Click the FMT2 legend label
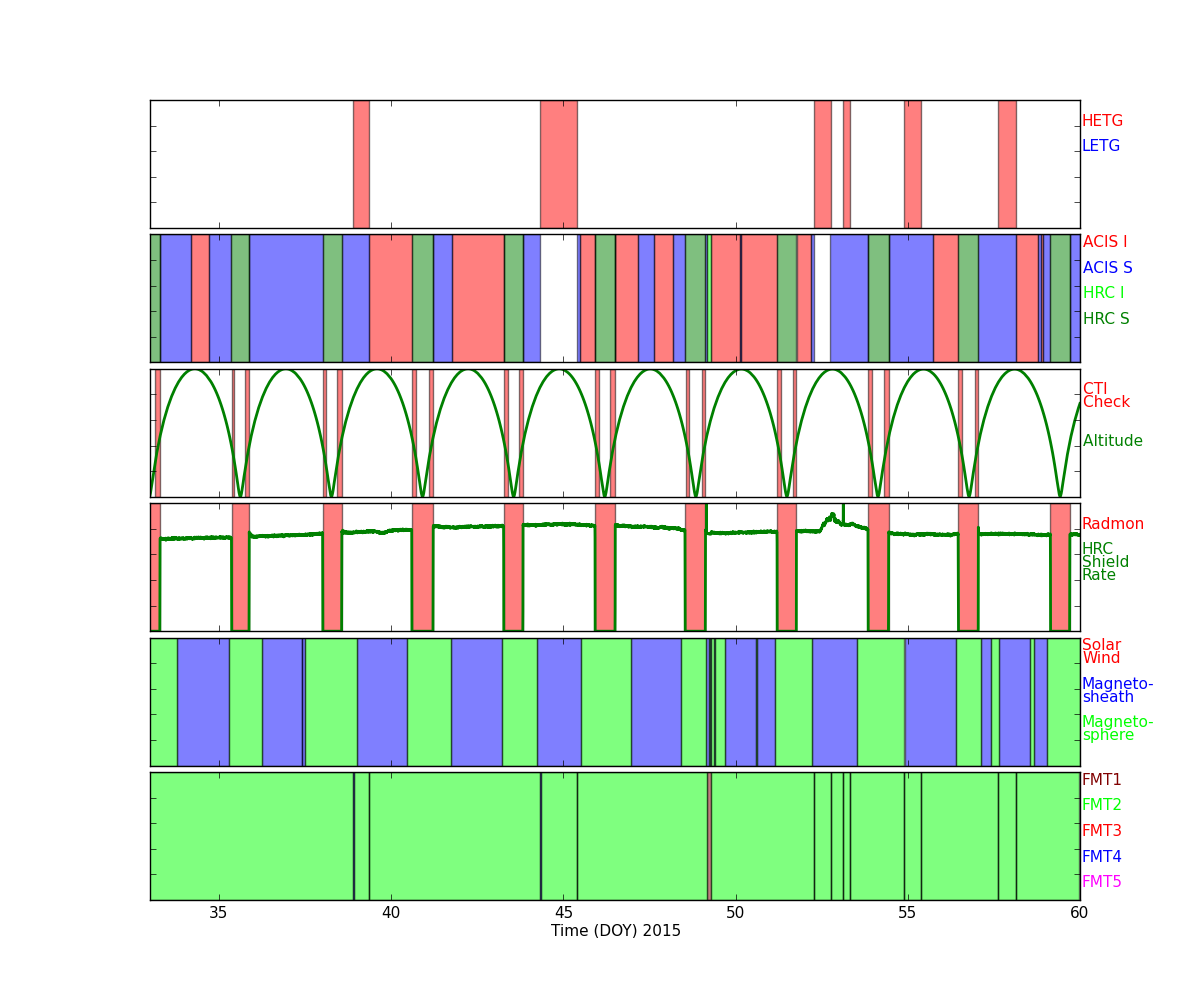The image size is (1200, 1000). [x=1101, y=805]
